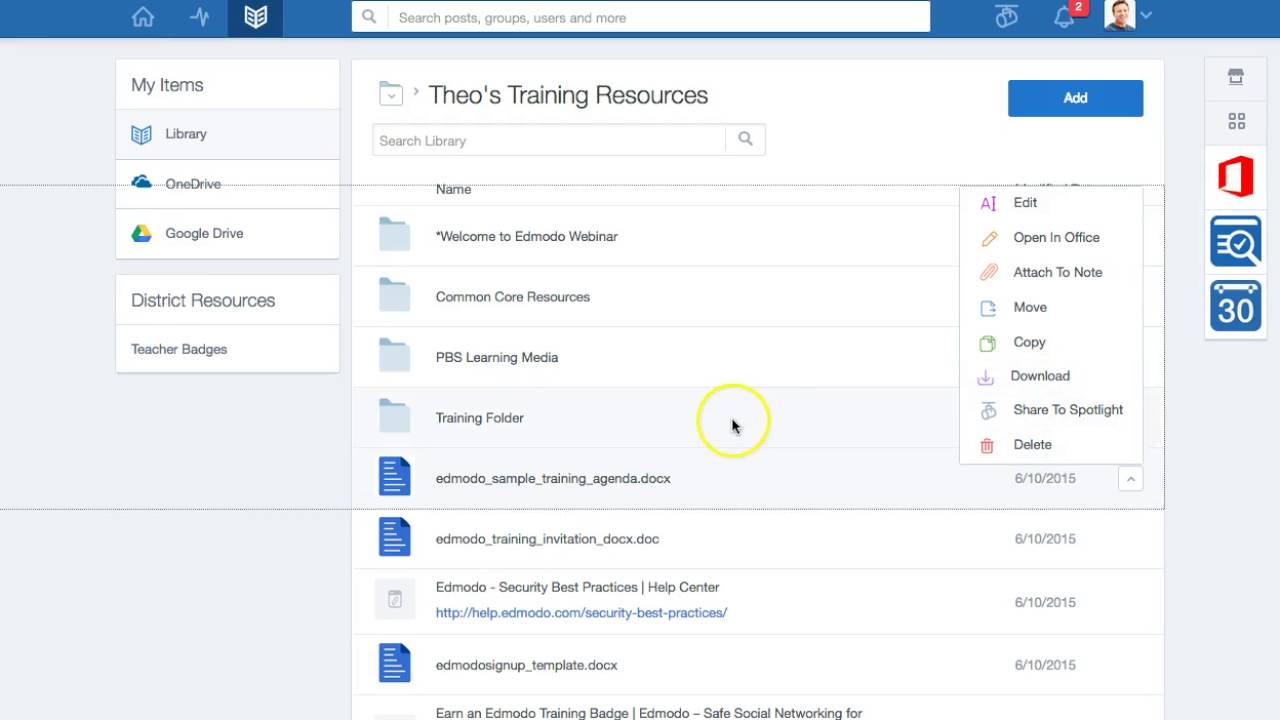The image size is (1280, 720).
Task: Open the progress pulse icon
Action: (200, 17)
